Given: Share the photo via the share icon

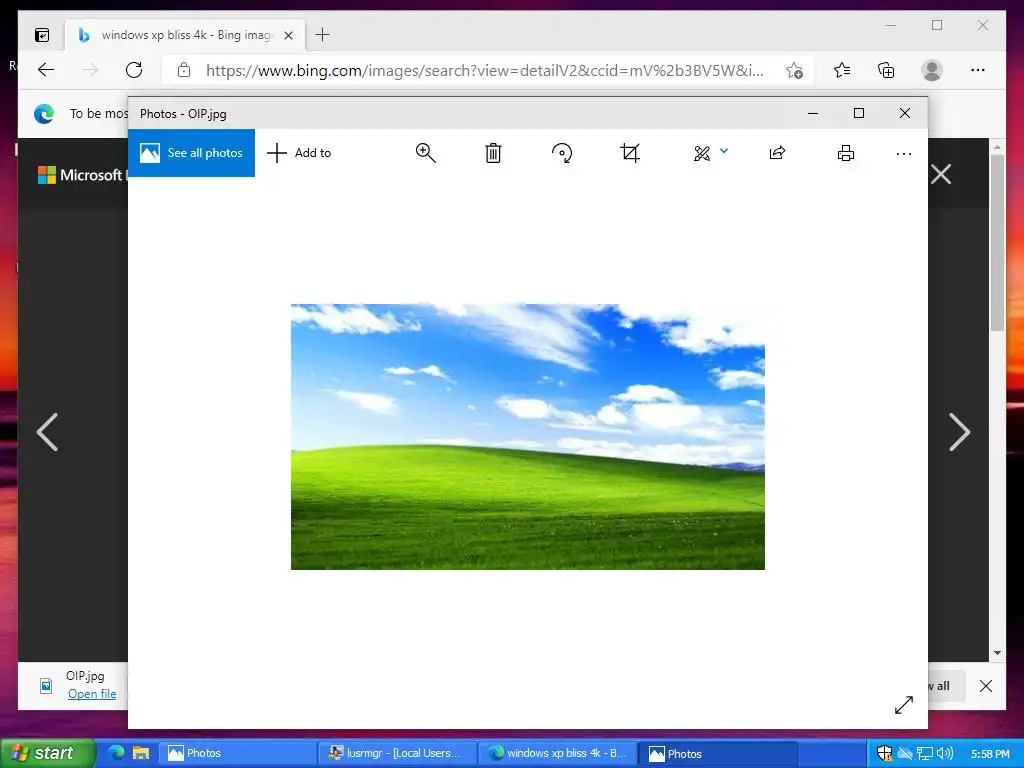Looking at the screenshot, I should pyautogui.click(x=777, y=153).
